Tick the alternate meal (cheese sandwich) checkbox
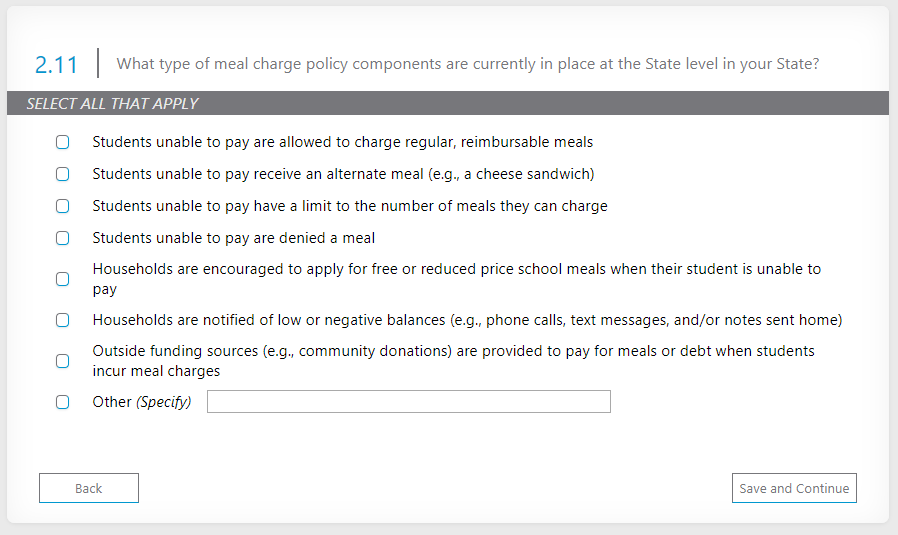Screen dimensions: 898x535 pyautogui.click(x=63, y=174)
